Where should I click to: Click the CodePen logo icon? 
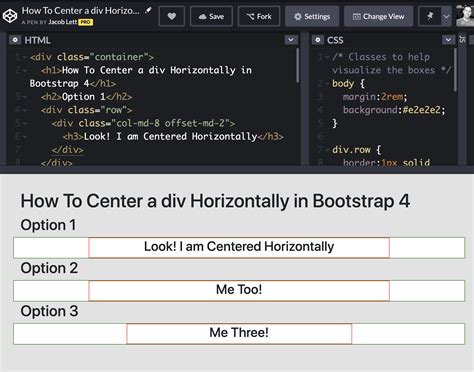(10, 16)
